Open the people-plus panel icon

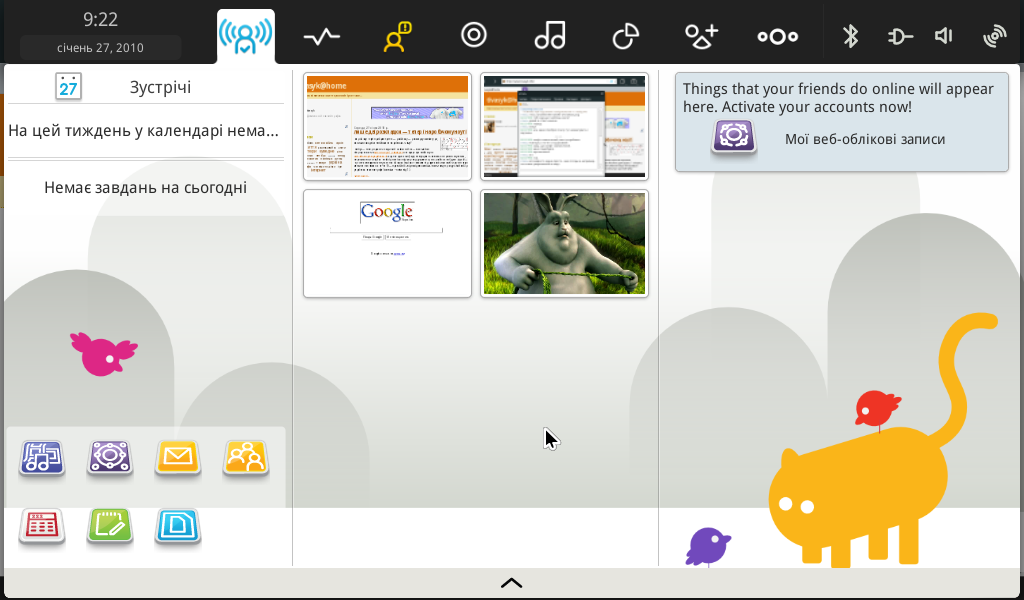[x=701, y=36]
